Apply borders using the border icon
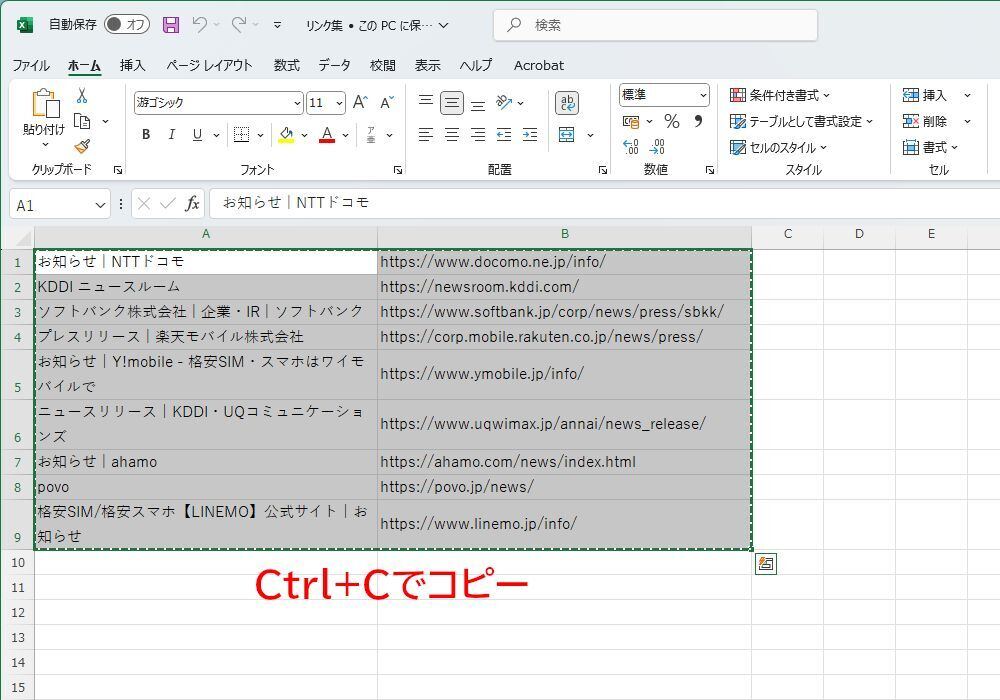The image size is (1000, 700). [x=241, y=135]
